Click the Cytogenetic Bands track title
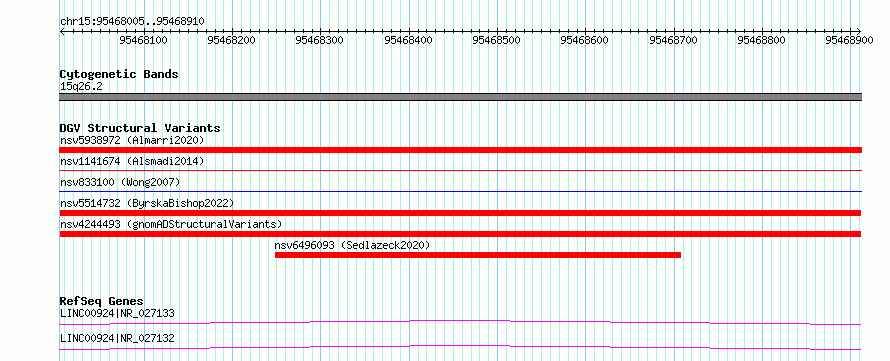Screen dimensions: 890x361 (119, 74)
